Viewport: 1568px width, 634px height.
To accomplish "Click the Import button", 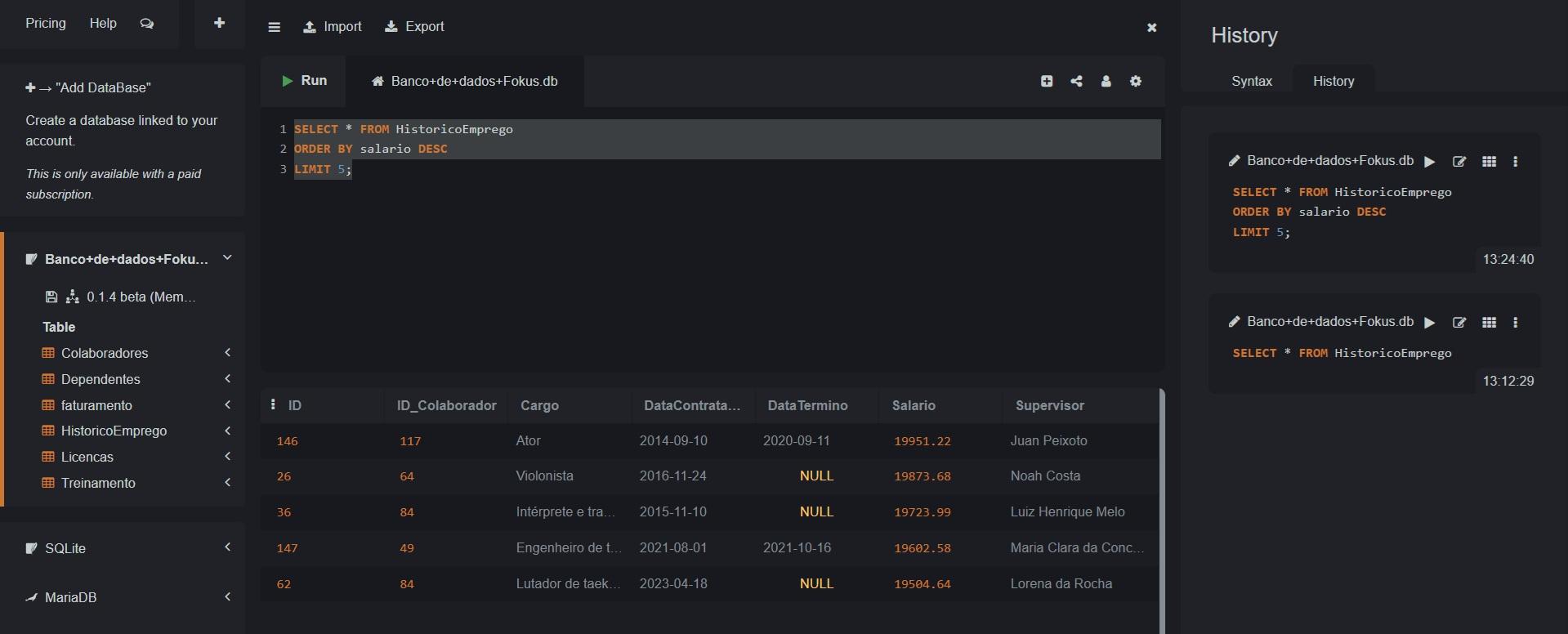I will [x=333, y=27].
